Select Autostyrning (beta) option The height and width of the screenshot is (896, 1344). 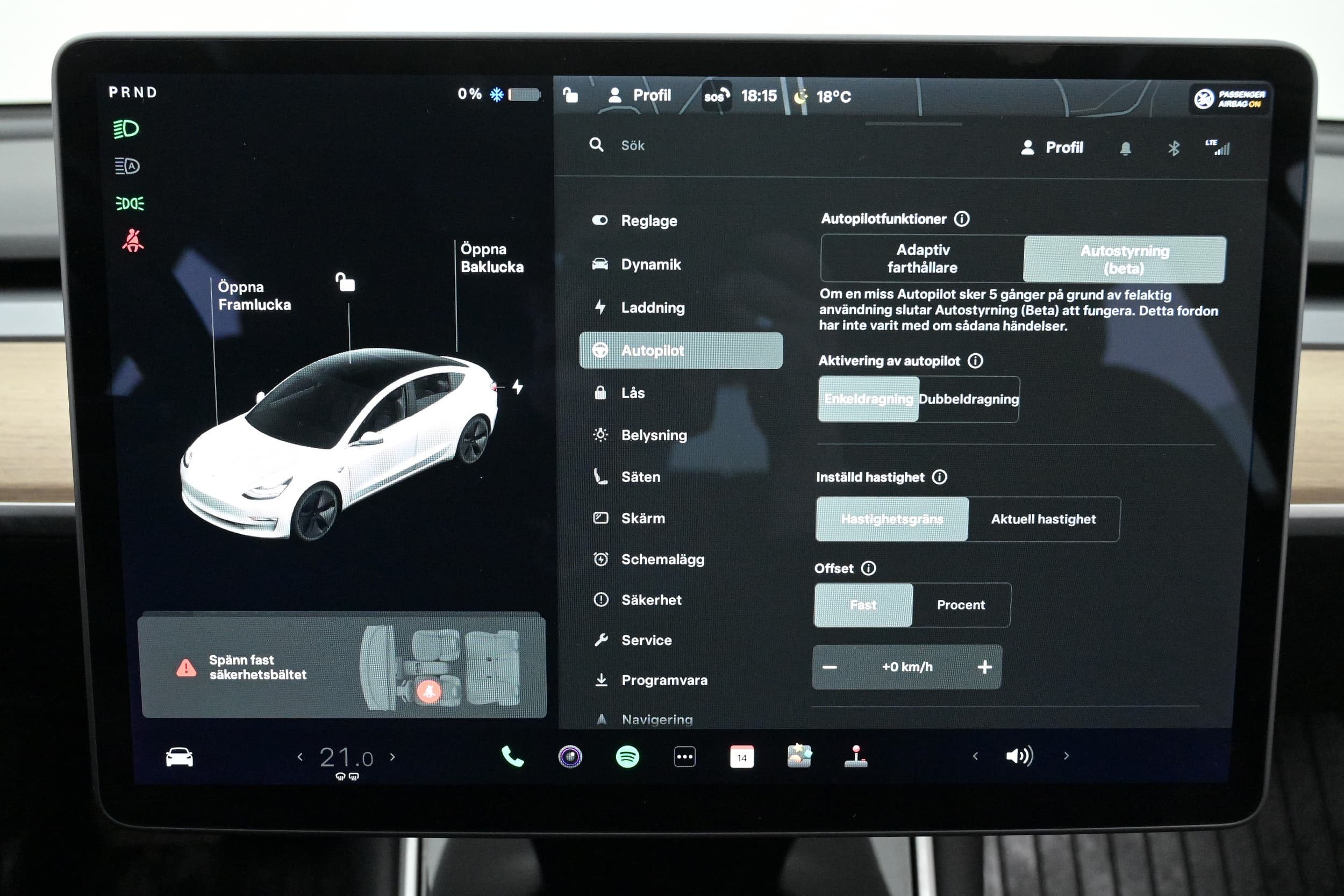[1125, 260]
